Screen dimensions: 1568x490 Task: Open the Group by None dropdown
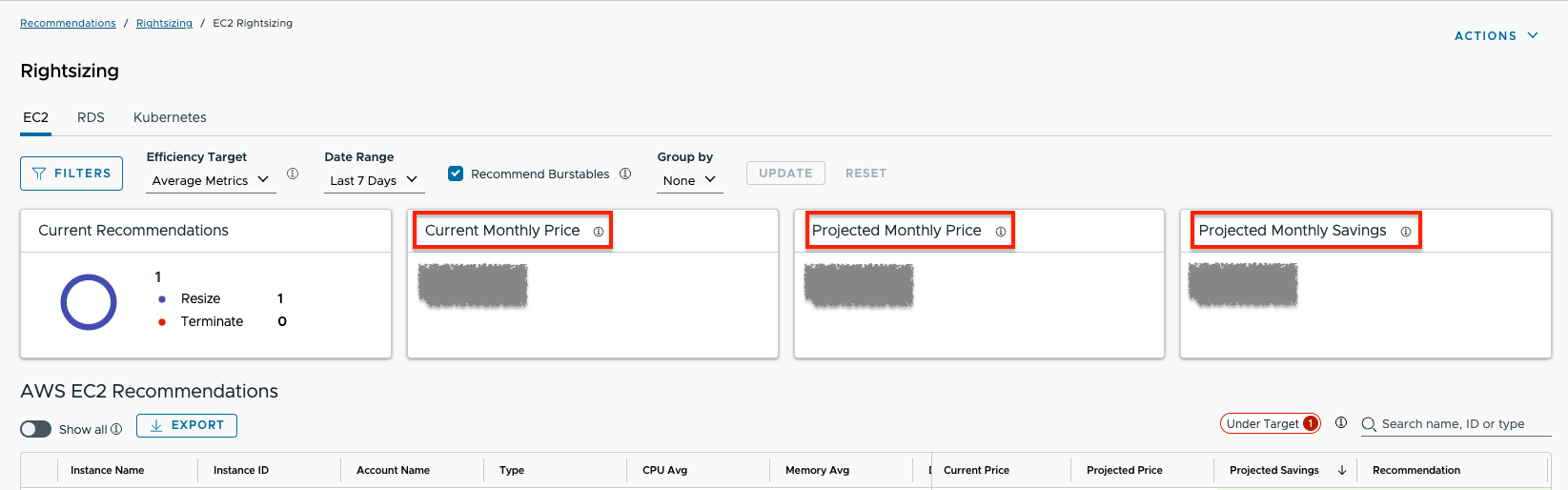(689, 180)
